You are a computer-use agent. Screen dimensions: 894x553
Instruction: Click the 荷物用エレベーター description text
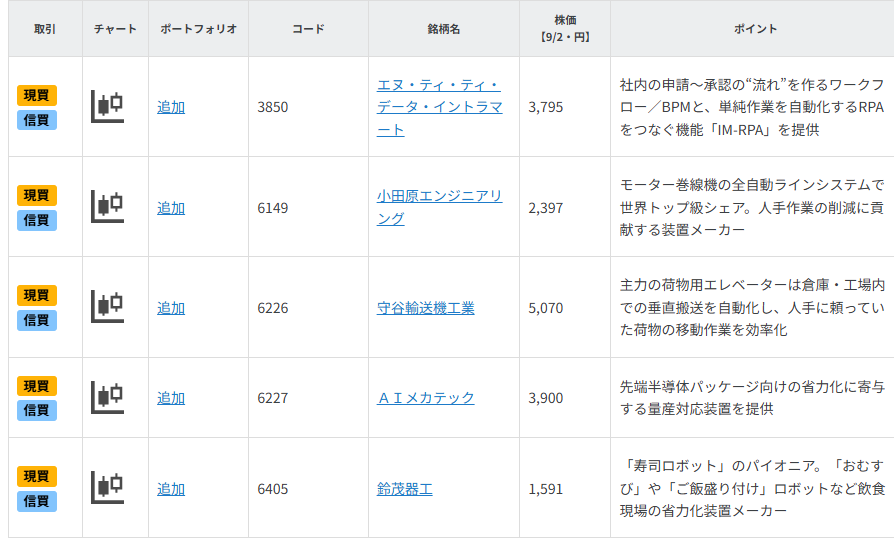click(x=751, y=307)
